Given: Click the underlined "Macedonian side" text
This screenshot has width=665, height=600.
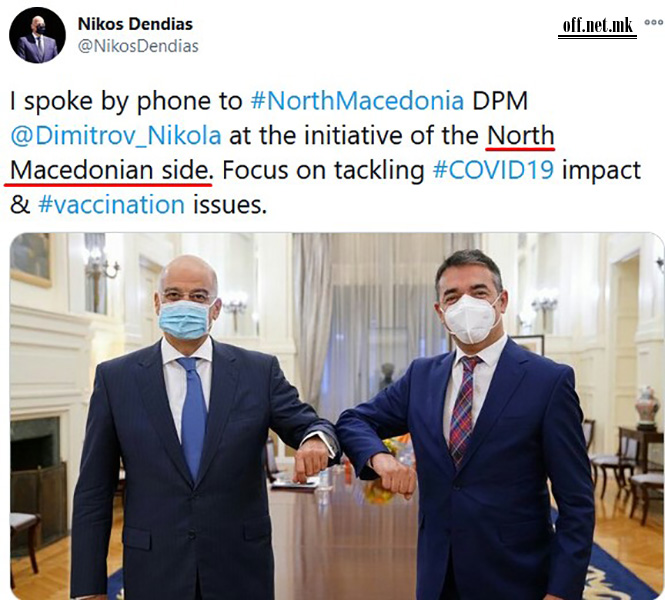Looking at the screenshot, I should tap(109, 171).
